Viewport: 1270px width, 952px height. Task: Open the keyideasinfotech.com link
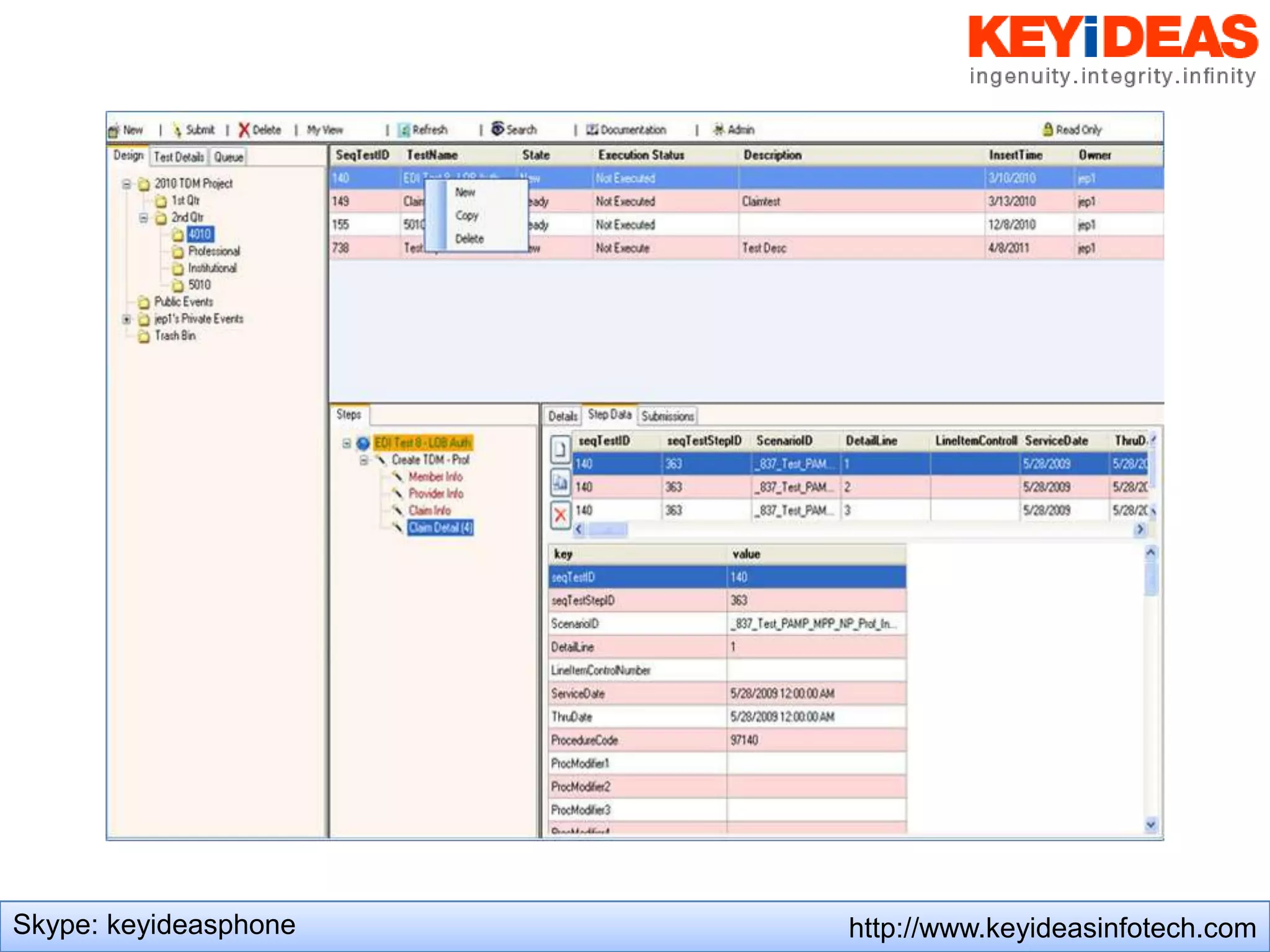tap(1052, 928)
